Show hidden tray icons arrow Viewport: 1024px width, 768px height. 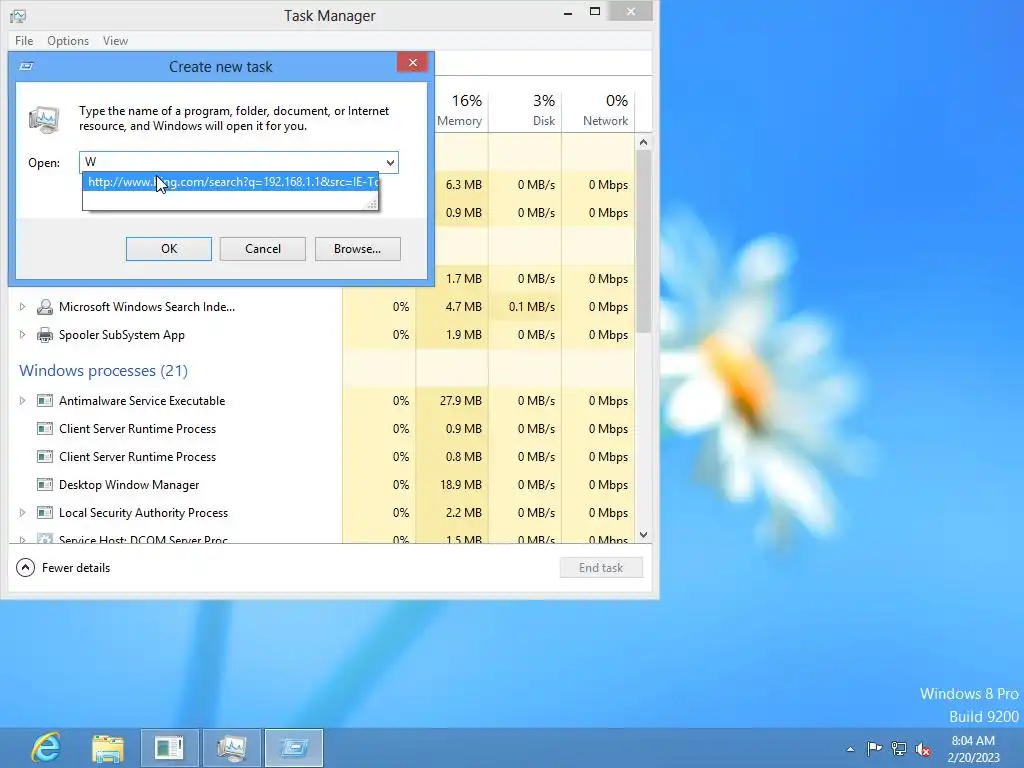click(850, 749)
